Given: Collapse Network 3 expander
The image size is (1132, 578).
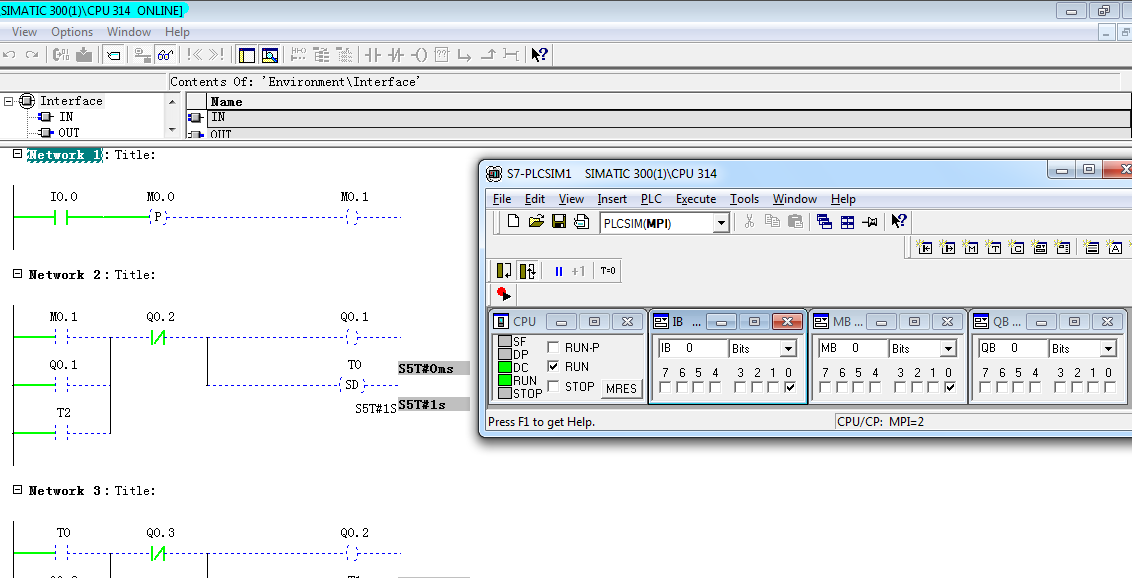Looking at the screenshot, I should (18, 489).
